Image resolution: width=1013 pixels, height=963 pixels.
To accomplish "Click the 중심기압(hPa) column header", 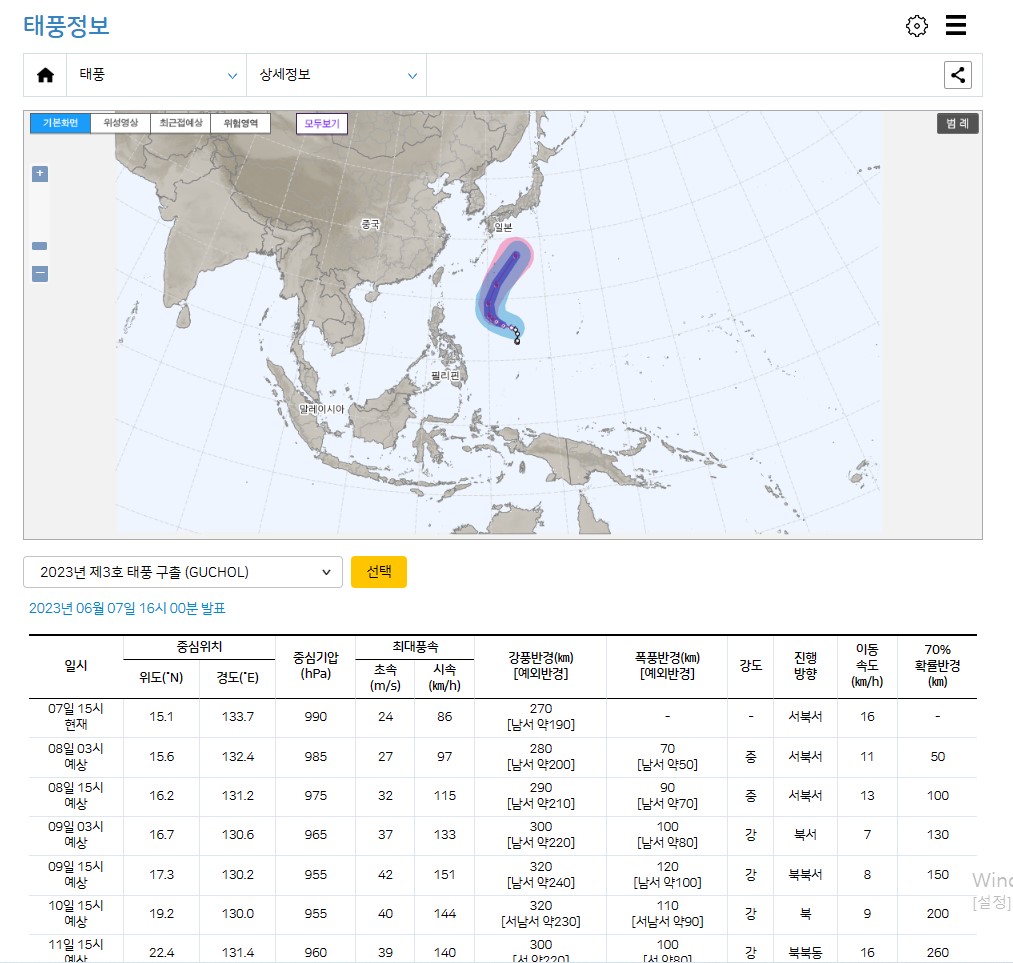I will point(315,666).
